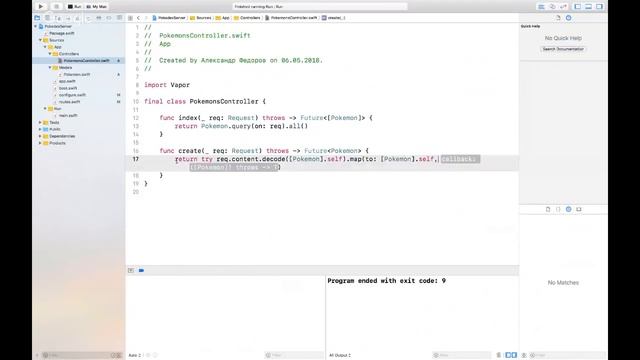640x360 pixels.
Task: Expand the Dependencies folder
Action: (40, 136)
